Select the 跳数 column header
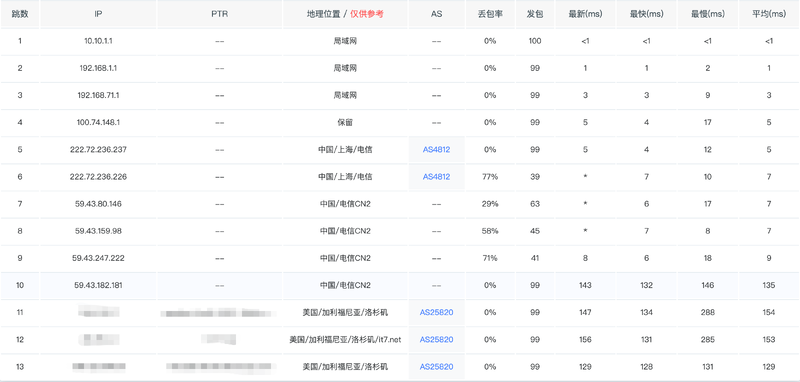 click(20, 14)
